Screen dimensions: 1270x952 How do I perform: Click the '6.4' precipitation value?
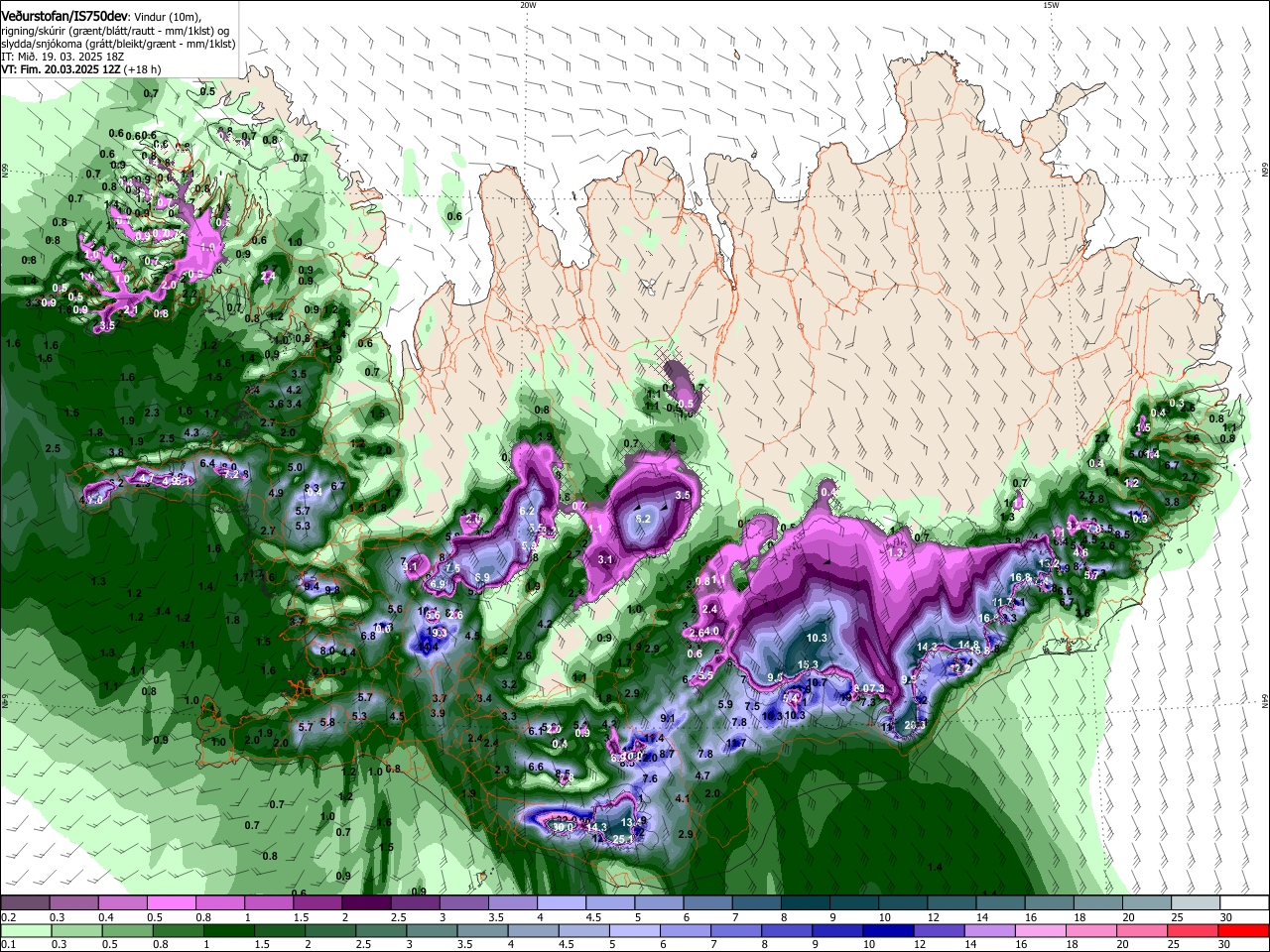coord(207,463)
